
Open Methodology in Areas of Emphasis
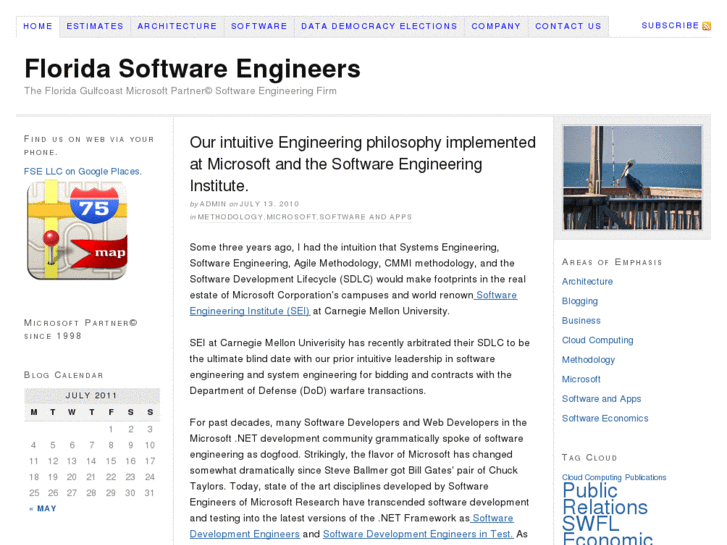coord(588,359)
